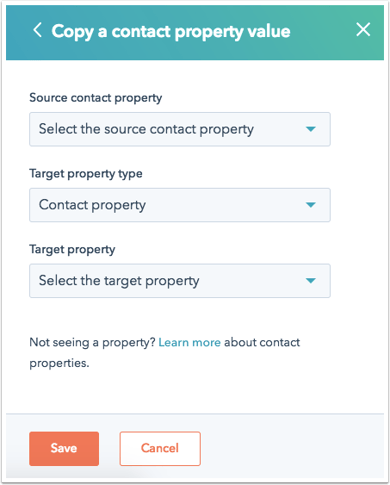
Task: Open the Source contact property dropdown
Action: (180, 129)
